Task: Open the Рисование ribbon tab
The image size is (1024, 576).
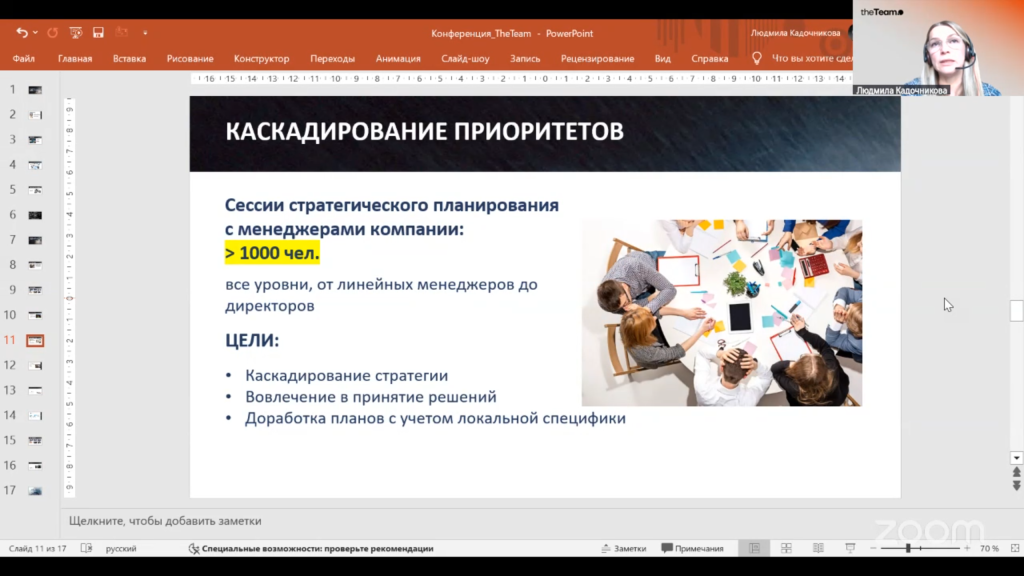Action: click(x=190, y=59)
